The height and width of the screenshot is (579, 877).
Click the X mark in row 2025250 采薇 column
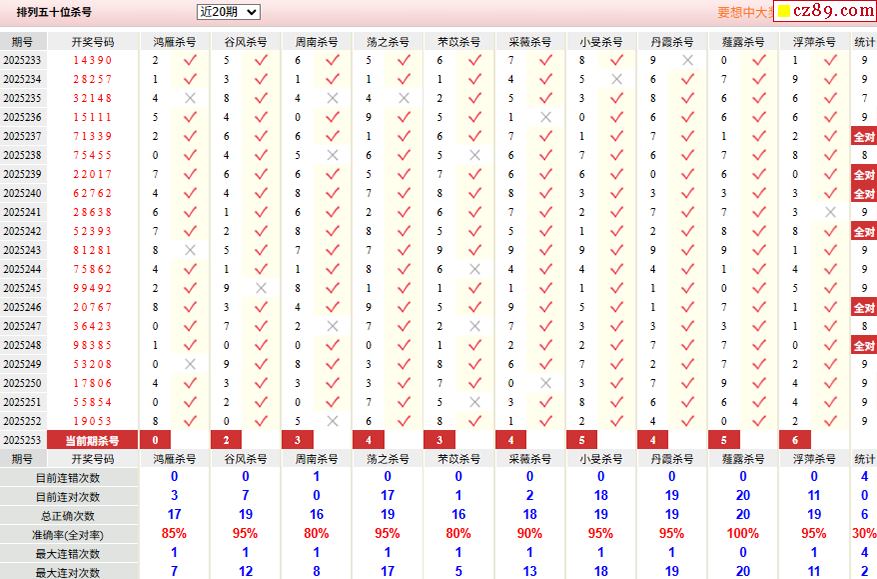(x=545, y=383)
